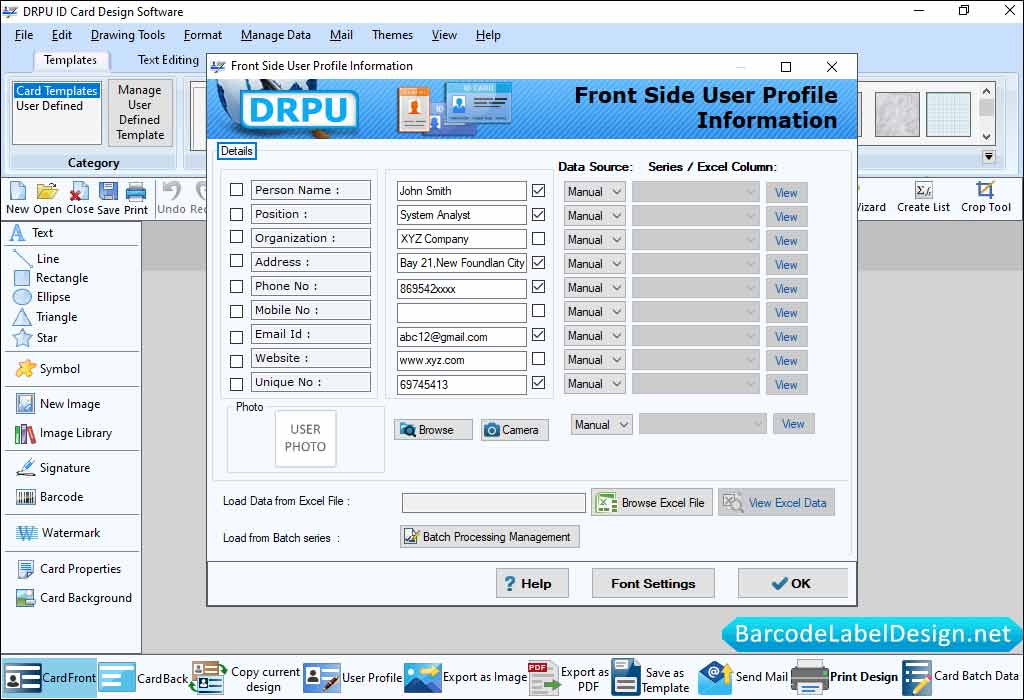
Task: Open the Themes menu
Action: (x=392, y=35)
